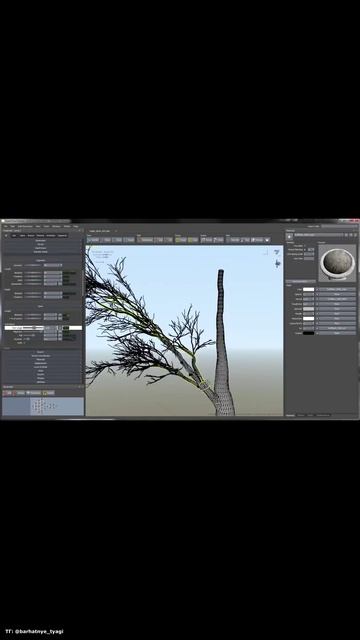360x640 pixels.
Task: Switch to the Materials tab at panel bottom
Action: pos(290,415)
